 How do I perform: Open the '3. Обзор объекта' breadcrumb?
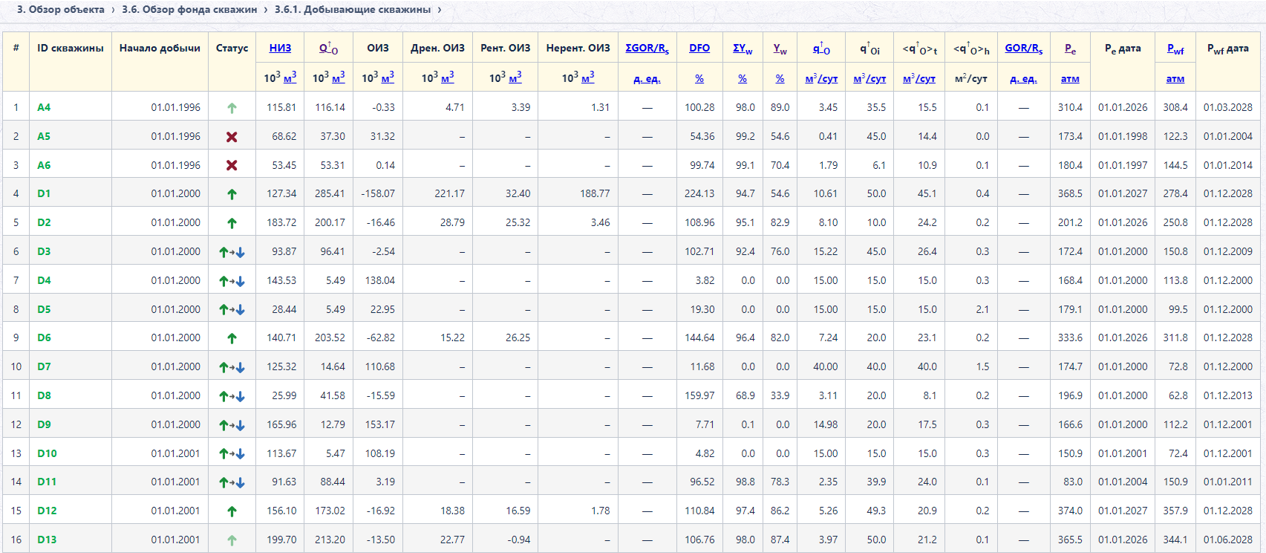tap(61, 9)
